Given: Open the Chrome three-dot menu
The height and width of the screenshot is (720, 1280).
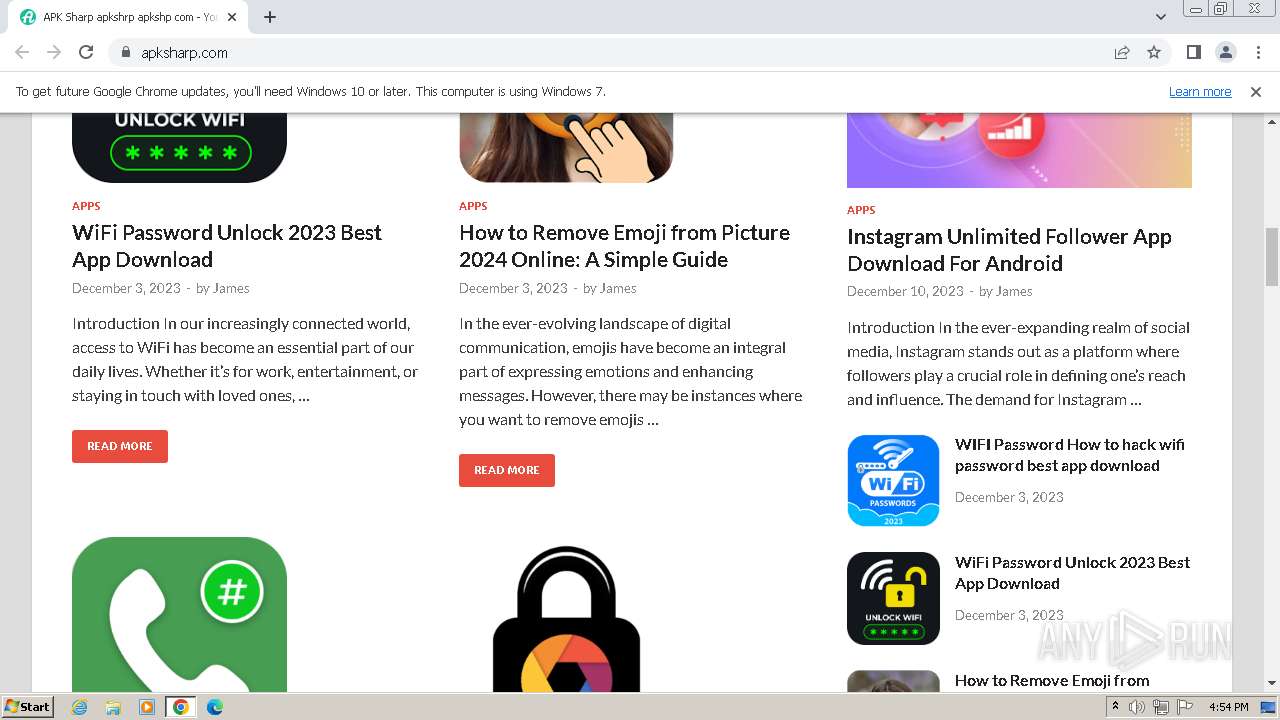Looking at the screenshot, I should coord(1257,52).
